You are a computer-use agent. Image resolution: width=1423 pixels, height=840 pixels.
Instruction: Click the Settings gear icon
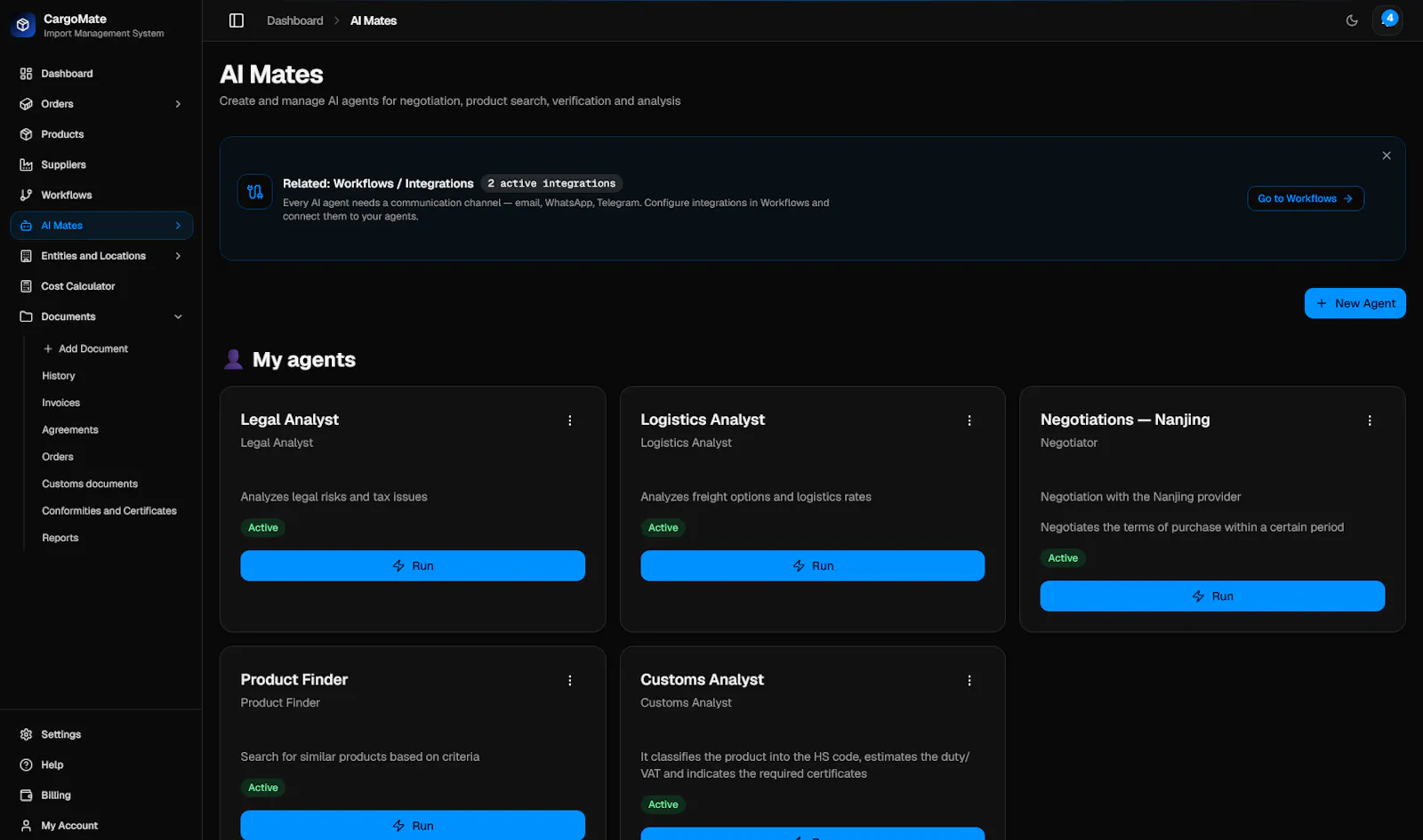(26, 734)
